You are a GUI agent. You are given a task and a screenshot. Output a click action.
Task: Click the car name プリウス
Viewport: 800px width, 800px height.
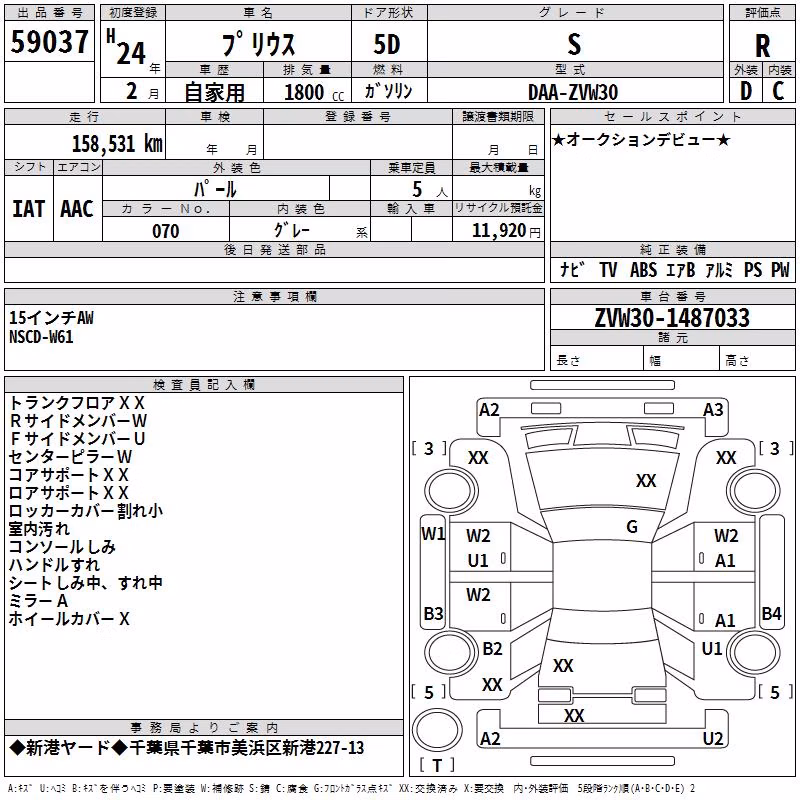click(x=258, y=44)
